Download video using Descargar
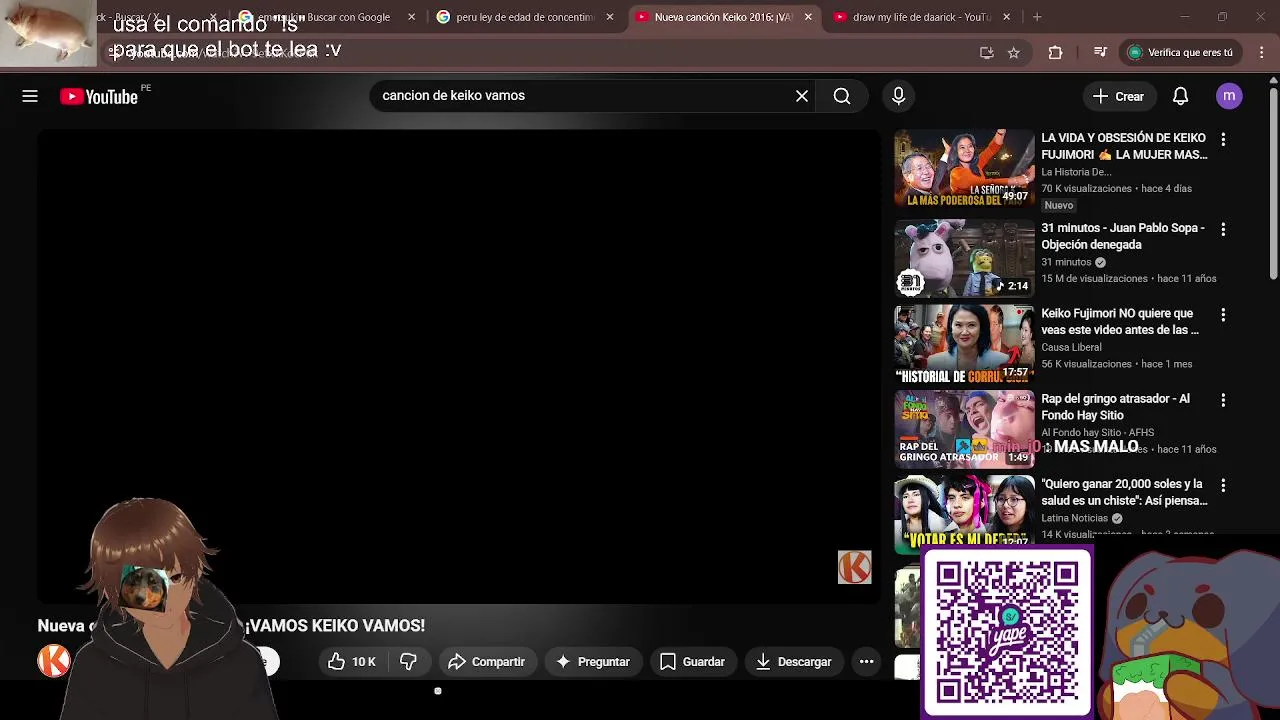 pos(794,662)
